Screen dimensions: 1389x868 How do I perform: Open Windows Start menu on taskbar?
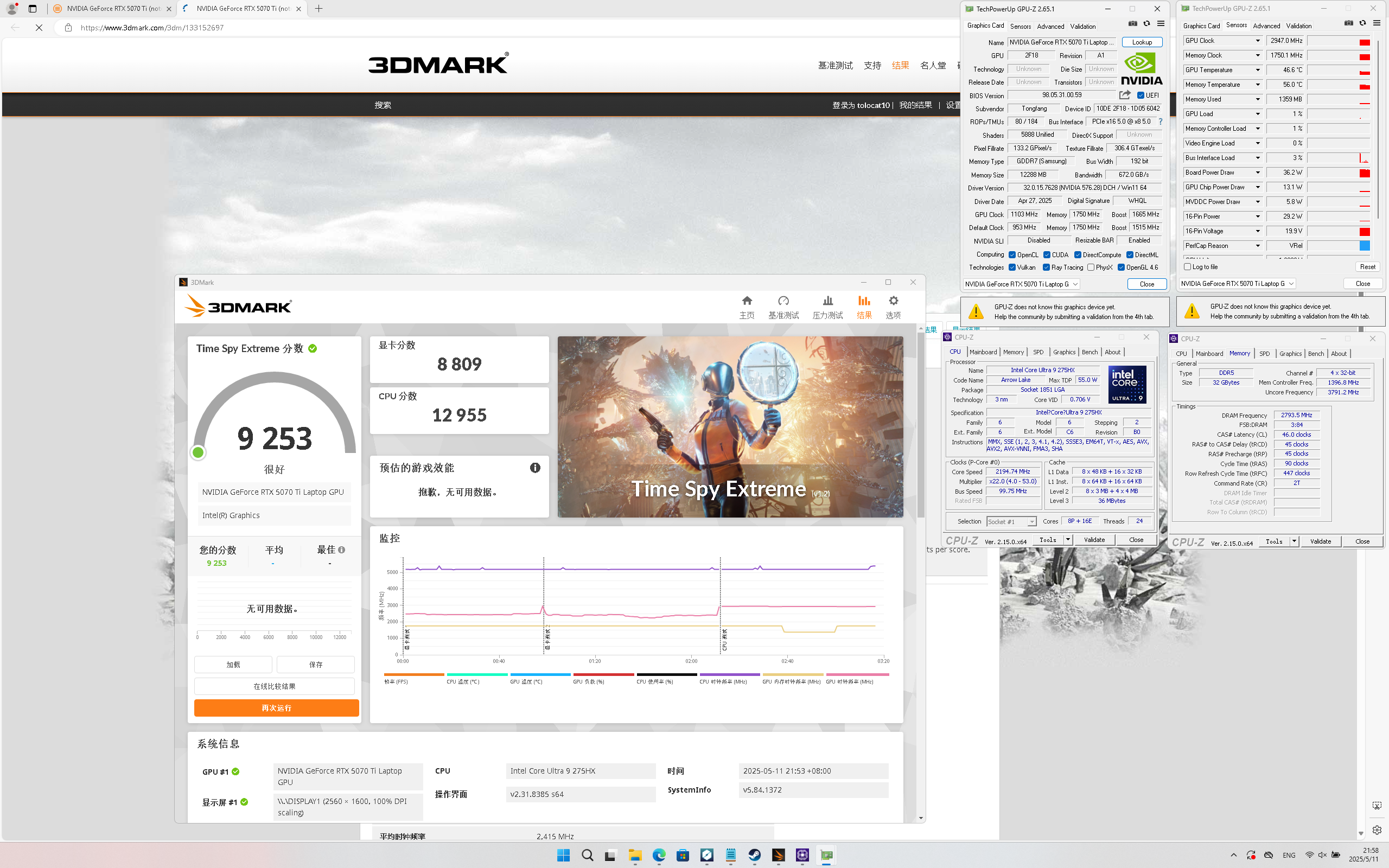[563, 855]
